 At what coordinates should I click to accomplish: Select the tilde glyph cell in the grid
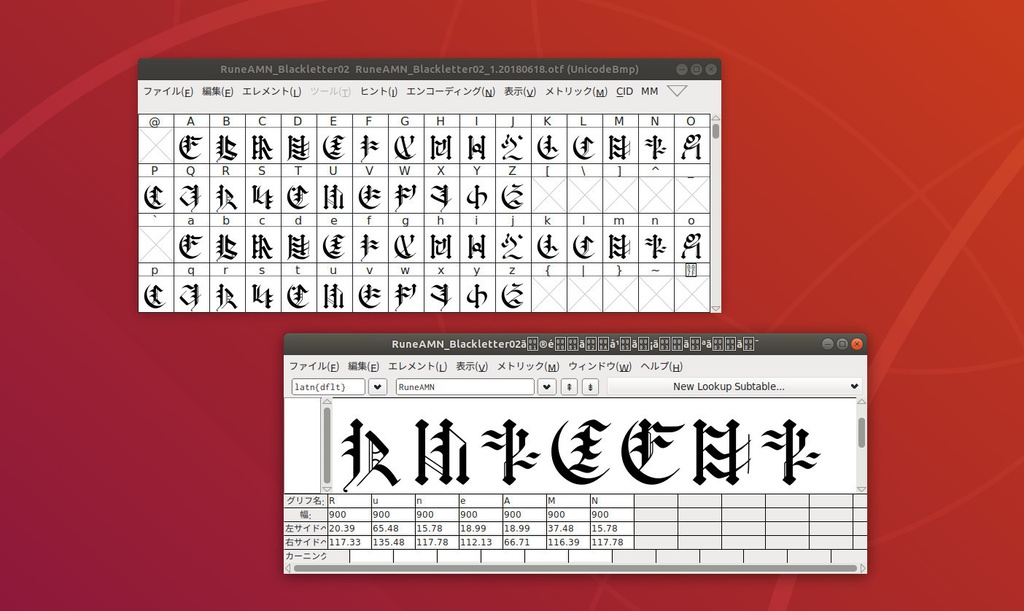coord(654,294)
